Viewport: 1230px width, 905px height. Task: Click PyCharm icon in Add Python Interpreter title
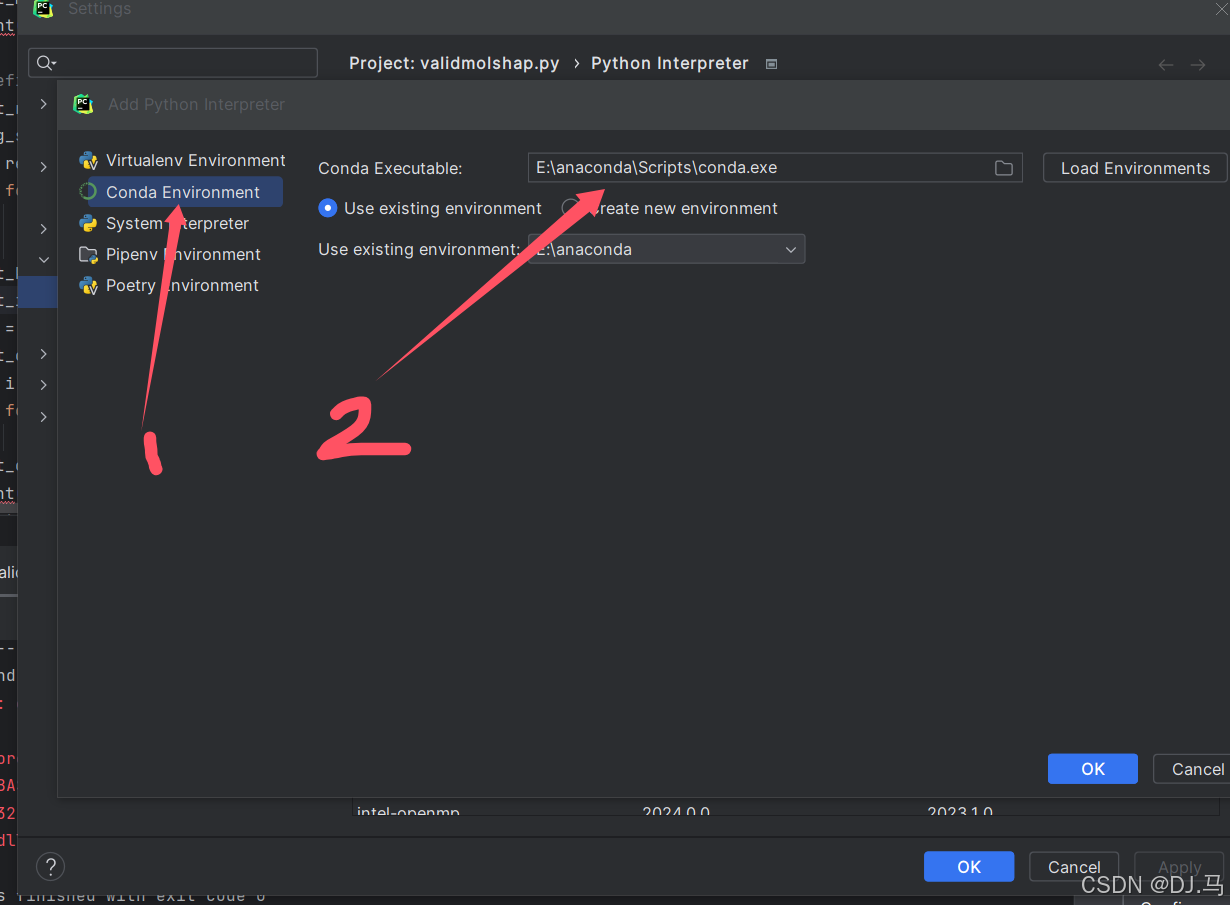pyautogui.click(x=83, y=104)
